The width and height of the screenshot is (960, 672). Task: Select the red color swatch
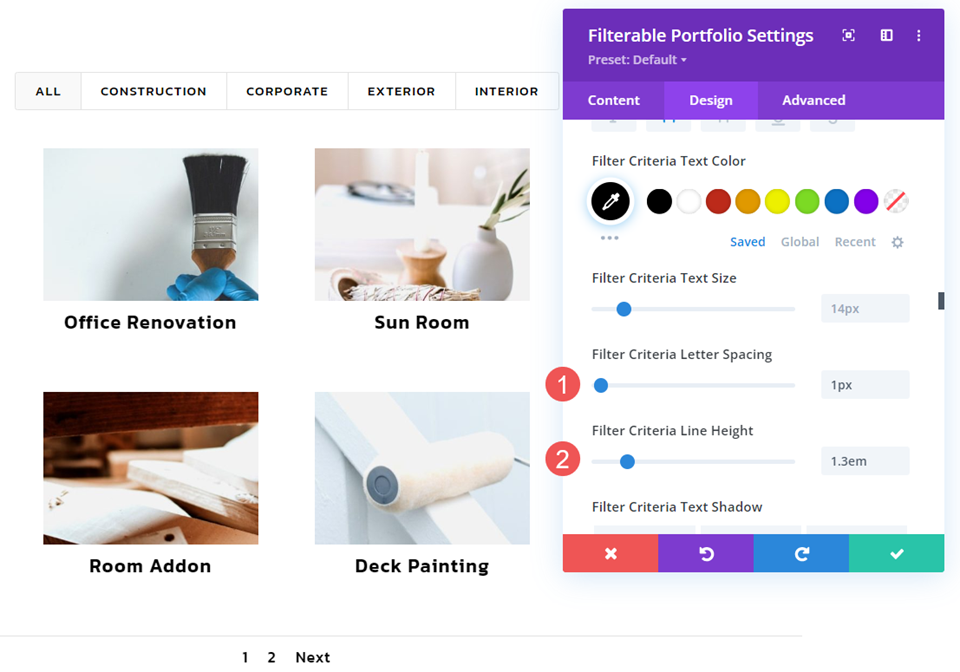[x=718, y=201]
